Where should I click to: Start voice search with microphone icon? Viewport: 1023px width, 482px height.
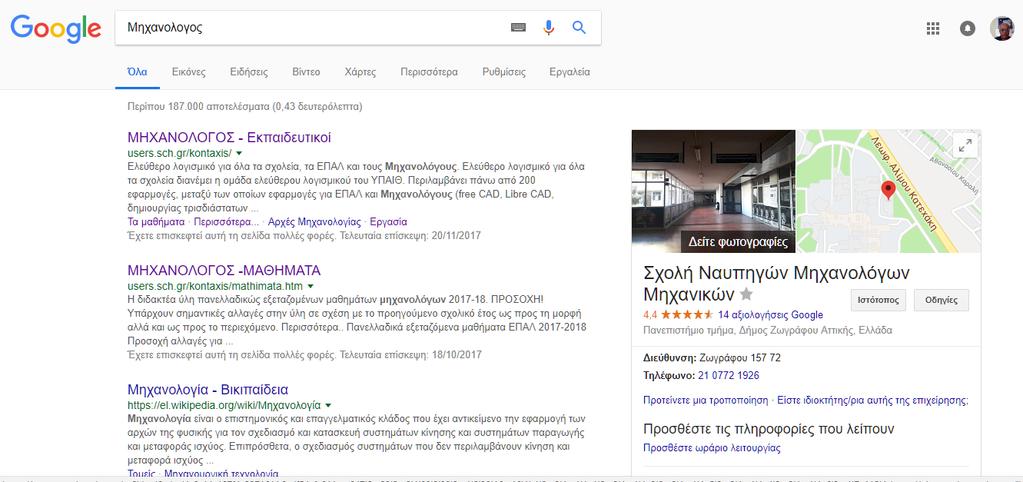click(x=548, y=27)
